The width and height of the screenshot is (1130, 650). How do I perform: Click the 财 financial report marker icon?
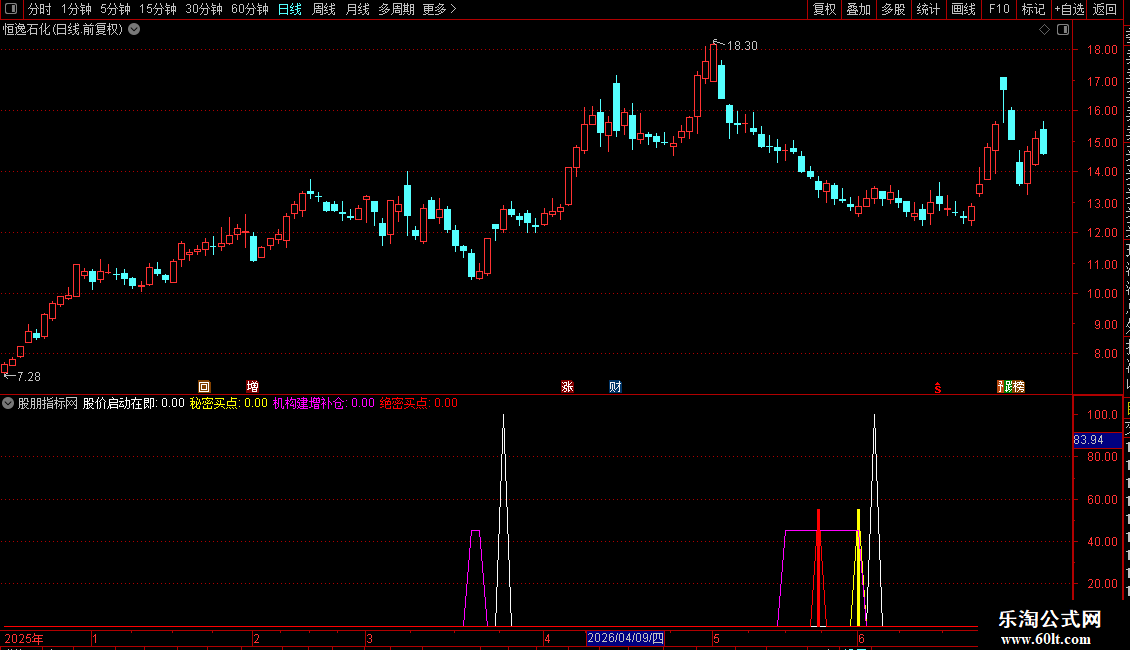[x=615, y=387]
